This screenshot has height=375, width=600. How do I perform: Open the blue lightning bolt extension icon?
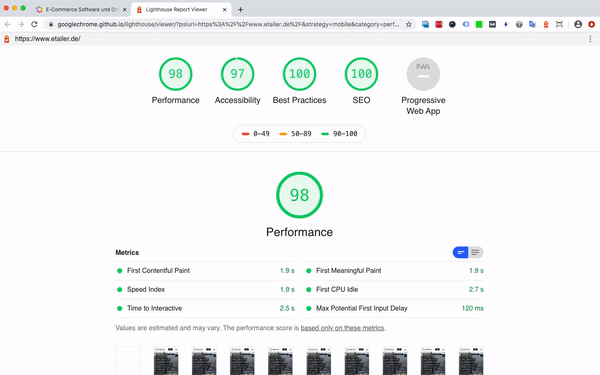(505, 24)
